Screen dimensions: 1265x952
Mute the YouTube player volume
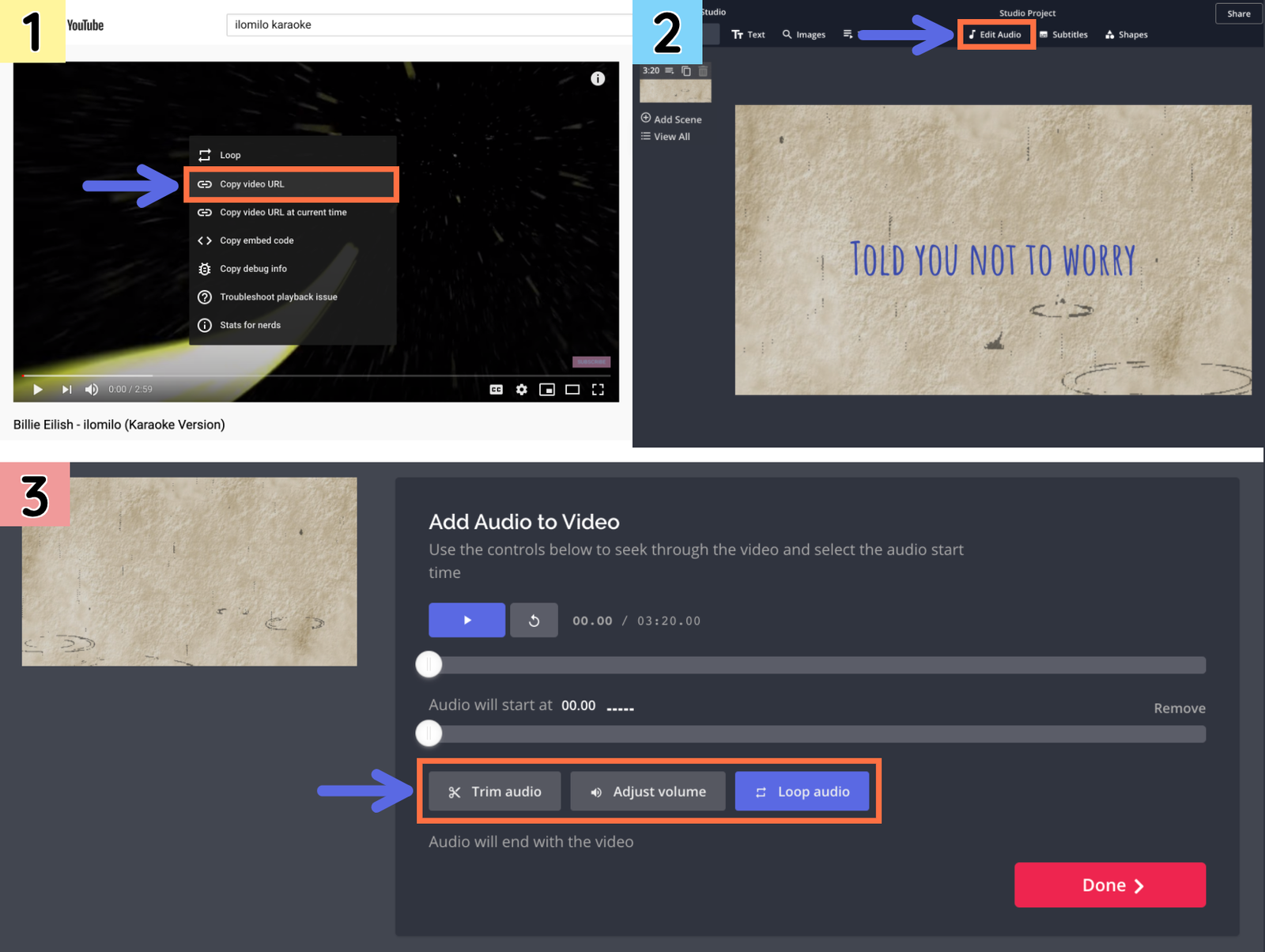[92, 389]
